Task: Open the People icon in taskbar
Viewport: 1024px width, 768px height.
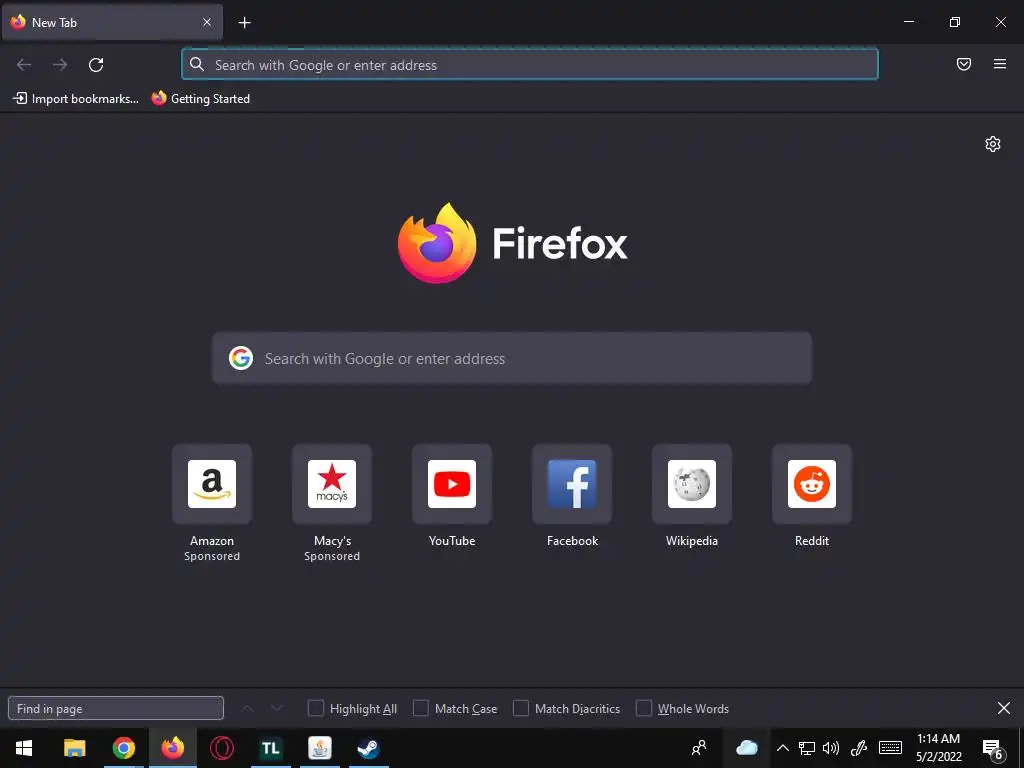Action: 699,748
